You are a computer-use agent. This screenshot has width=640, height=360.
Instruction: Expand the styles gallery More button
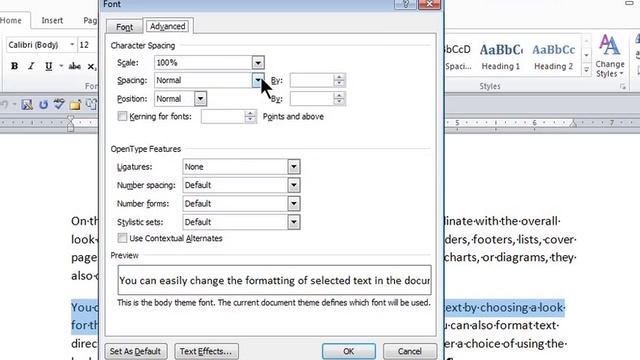(x=587, y=70)
